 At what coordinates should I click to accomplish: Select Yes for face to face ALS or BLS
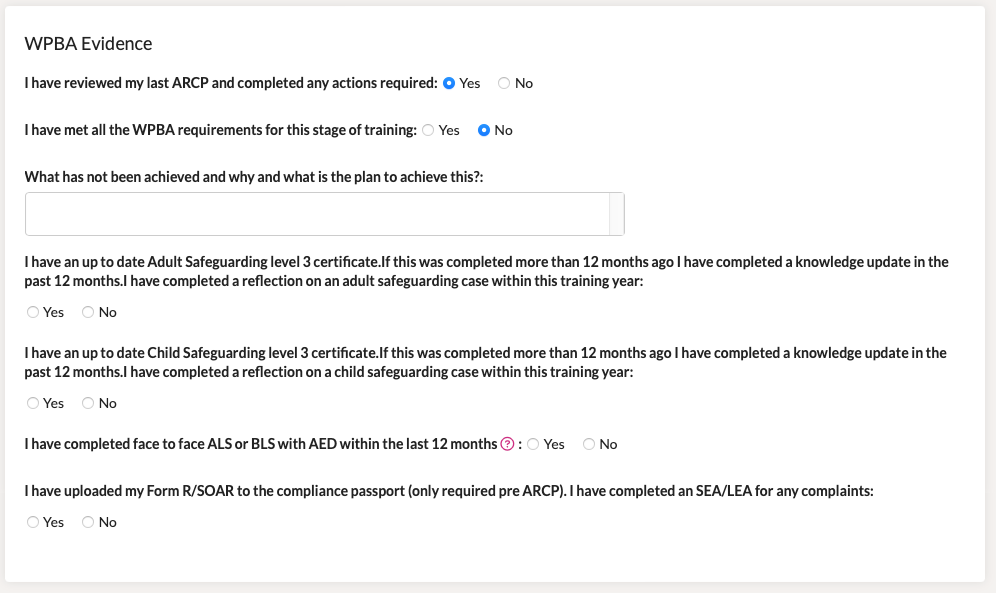[533, 444]
